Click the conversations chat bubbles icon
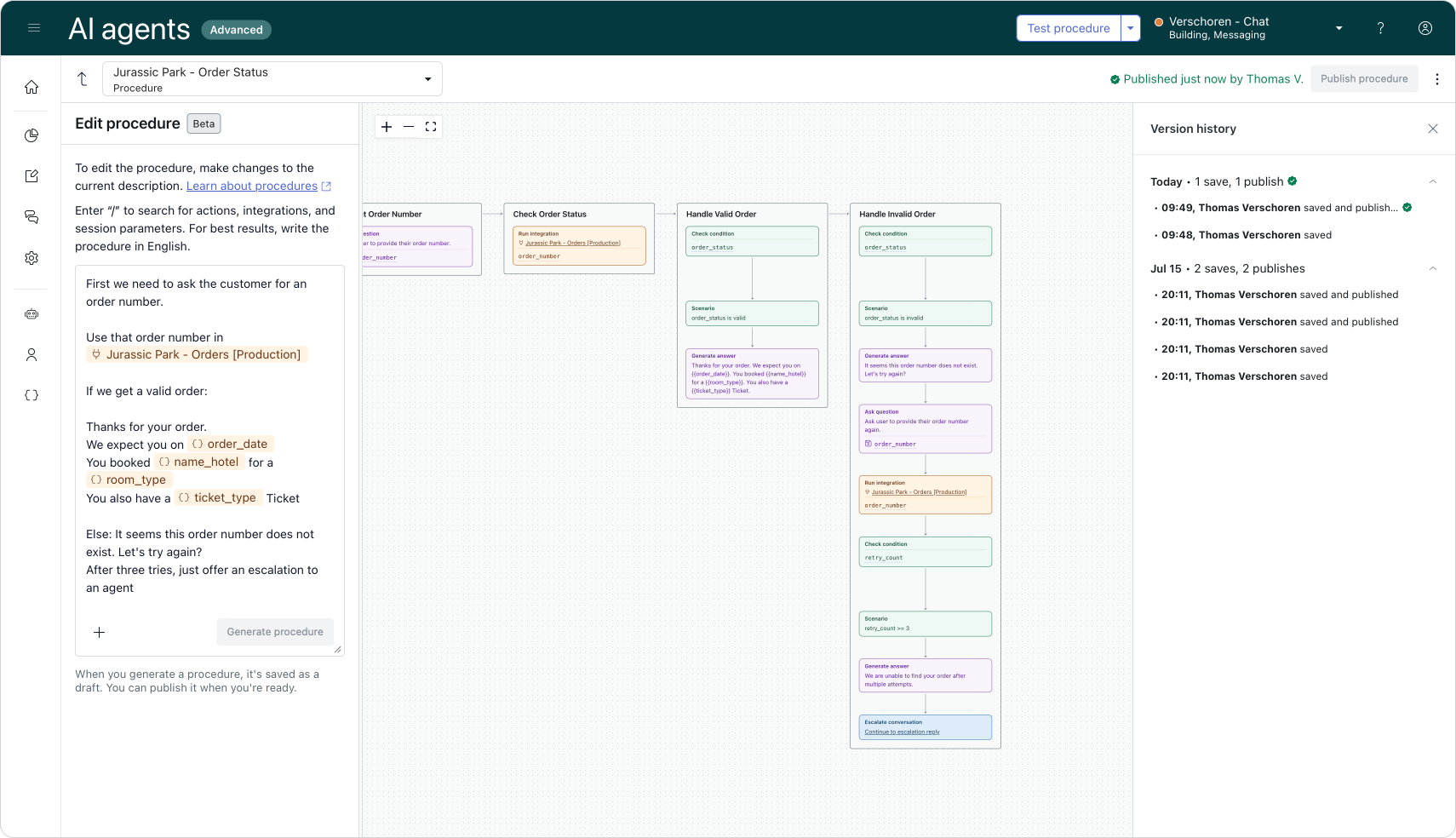The height and width of the screenshot is (838, 1456). click(32, 217)
